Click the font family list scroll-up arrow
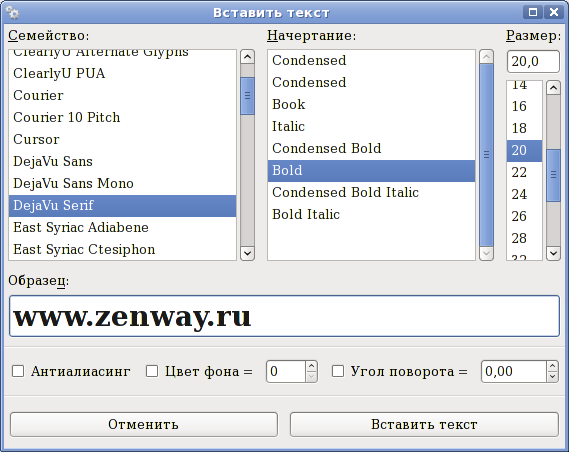569x452 pixels. tap(247, 57)
